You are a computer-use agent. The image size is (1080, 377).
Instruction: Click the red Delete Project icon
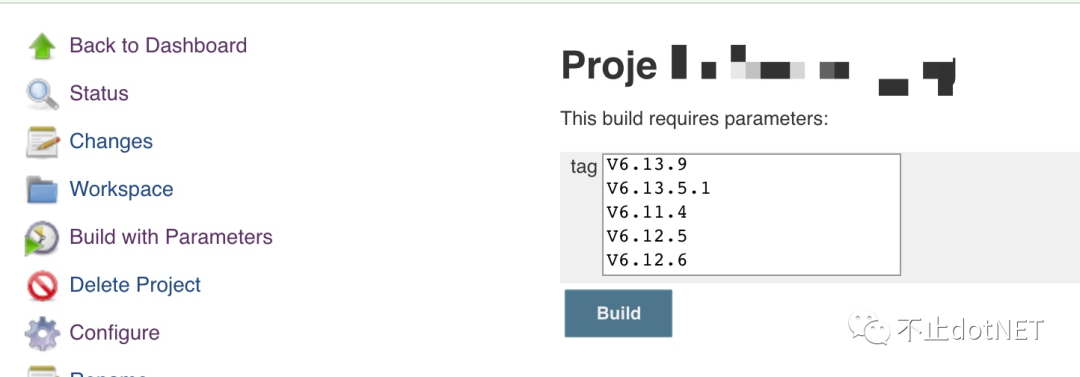coord(42,285)
